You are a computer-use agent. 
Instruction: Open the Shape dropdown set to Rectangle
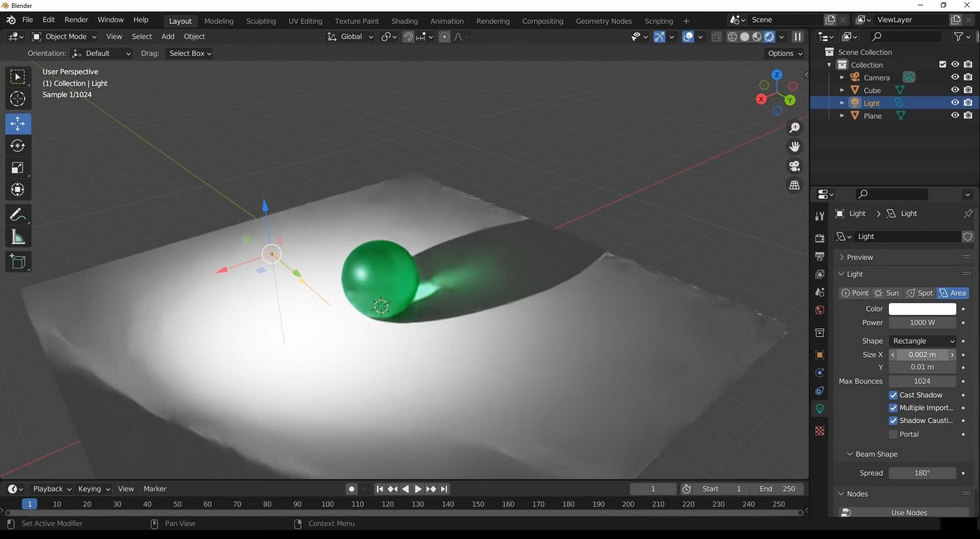pyautogui.click(x=922, y=341)
